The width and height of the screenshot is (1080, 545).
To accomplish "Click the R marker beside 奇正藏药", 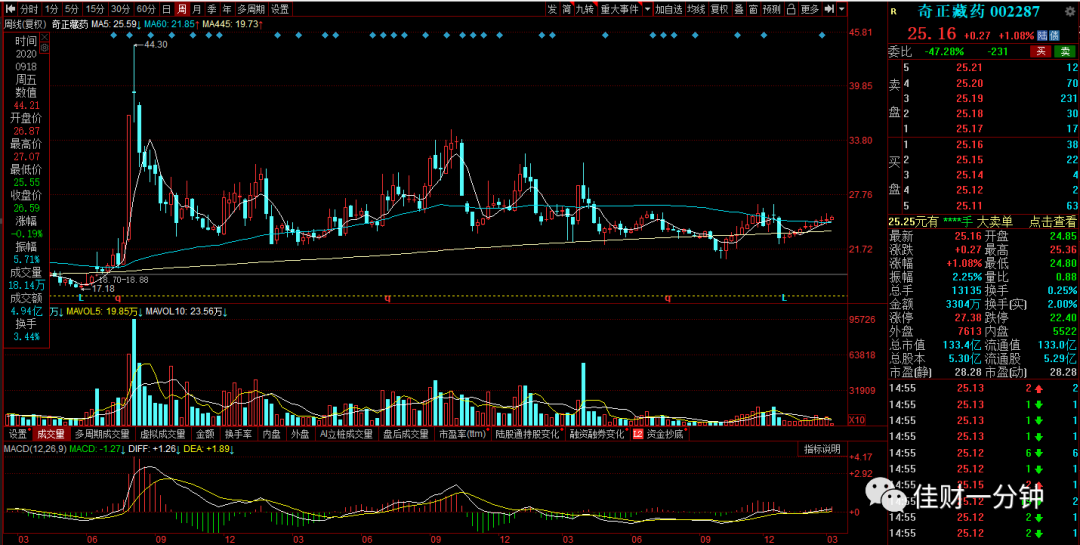I will click(x=894, y=11).
